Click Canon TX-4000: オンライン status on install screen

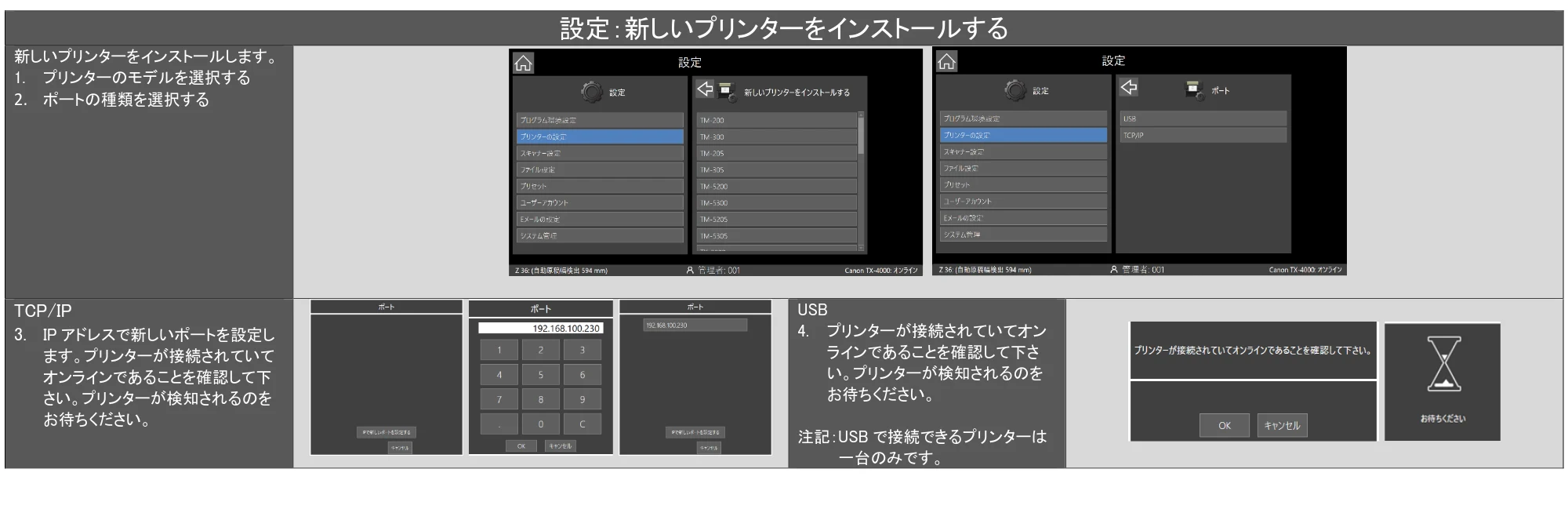coord(880,271)
